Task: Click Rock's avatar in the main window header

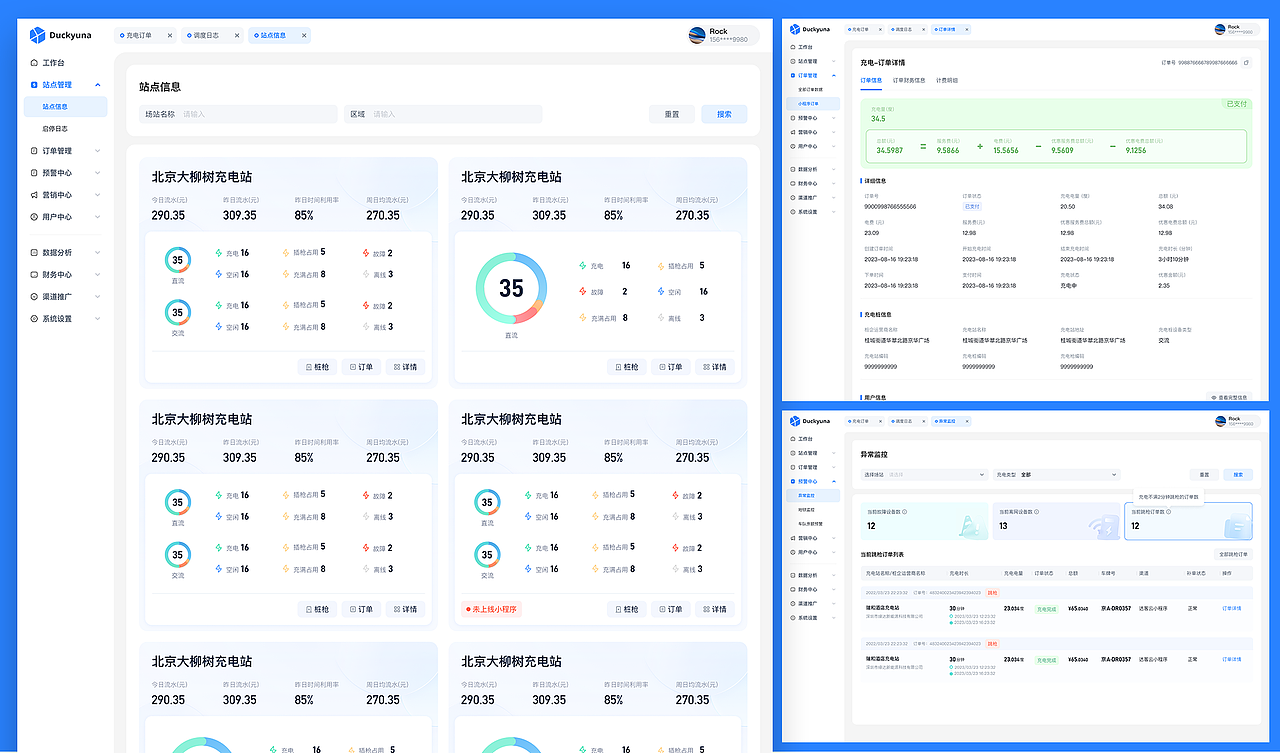Action: point(697,35)
